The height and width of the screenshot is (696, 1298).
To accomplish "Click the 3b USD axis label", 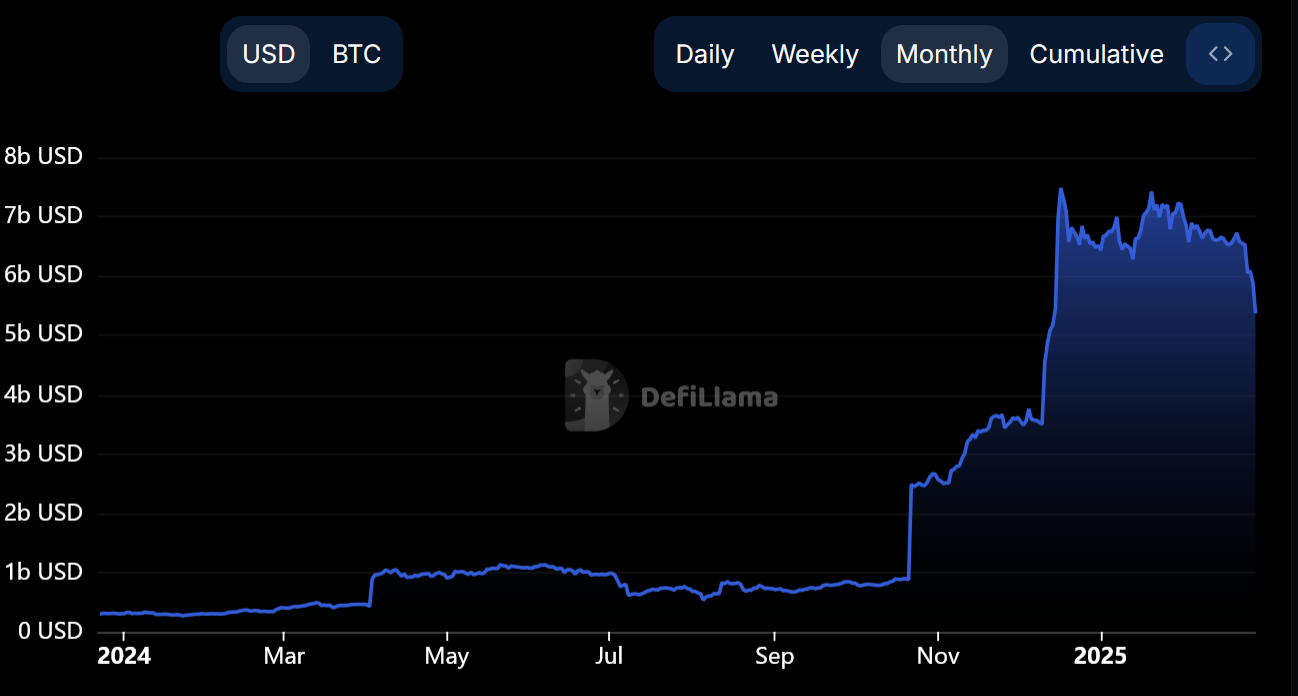I will tap(43, 454).
